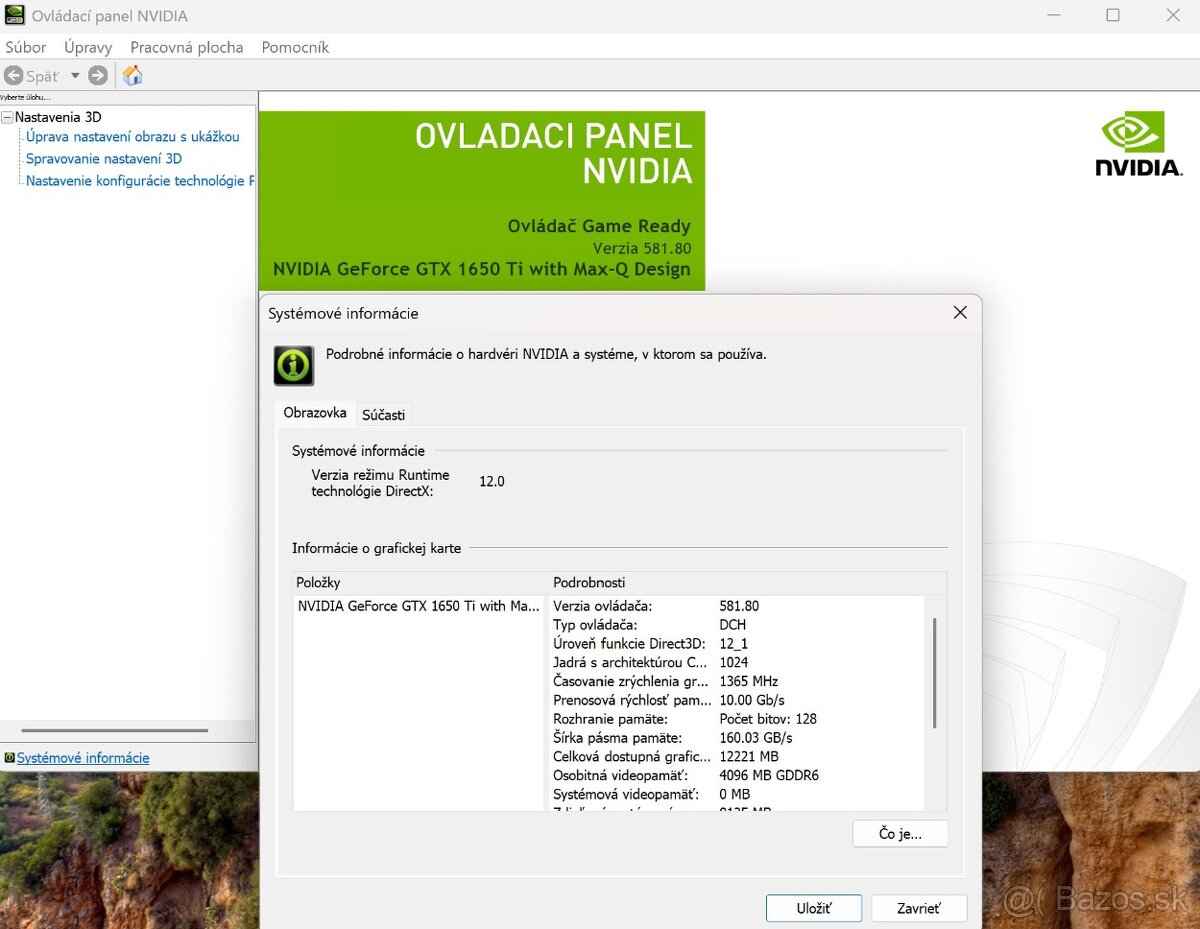Viewport: 1200px width, 929px height.
Task: Open the Úpravy menu
Action: click(x=88, y=47)
